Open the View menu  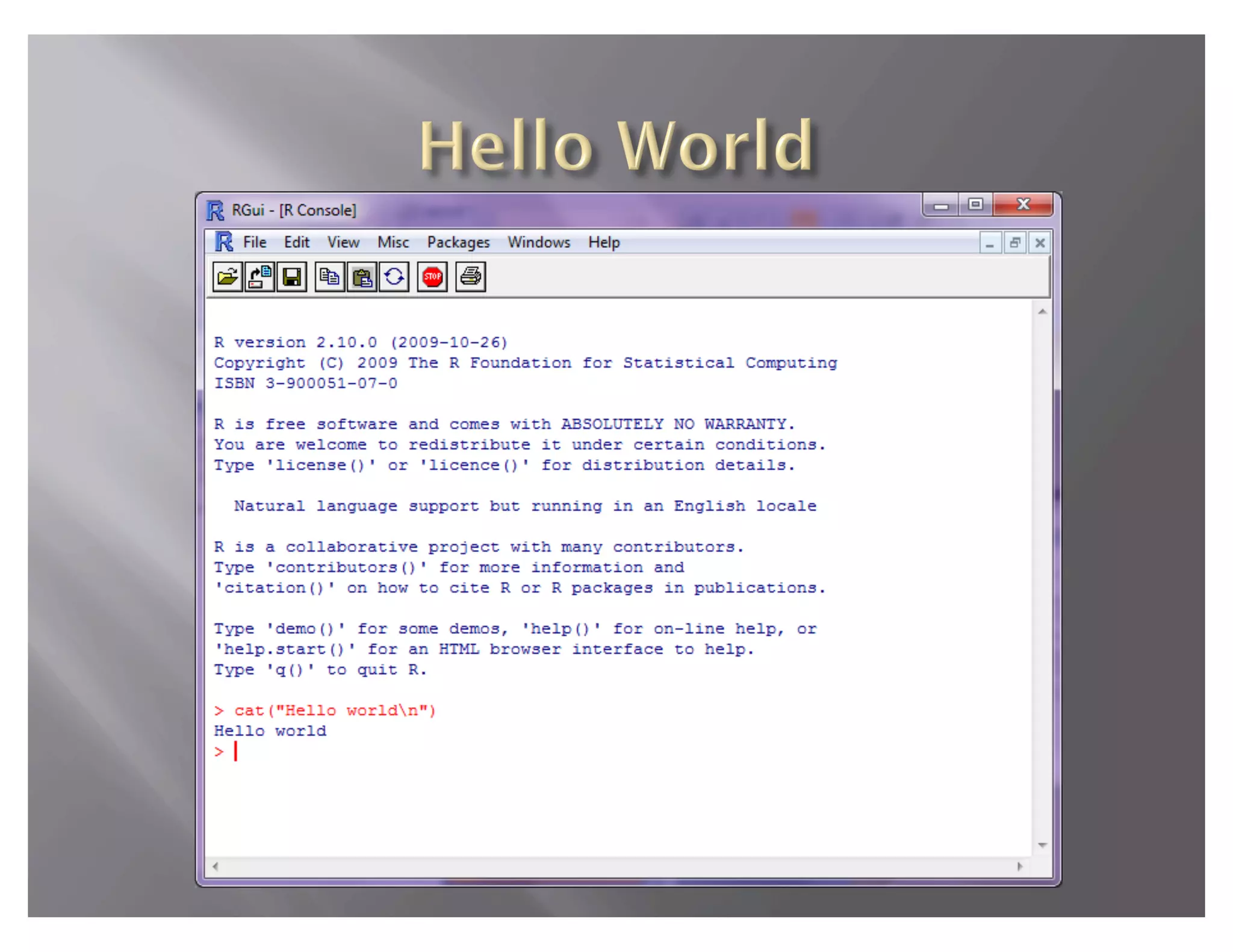[x=343, y=242]
